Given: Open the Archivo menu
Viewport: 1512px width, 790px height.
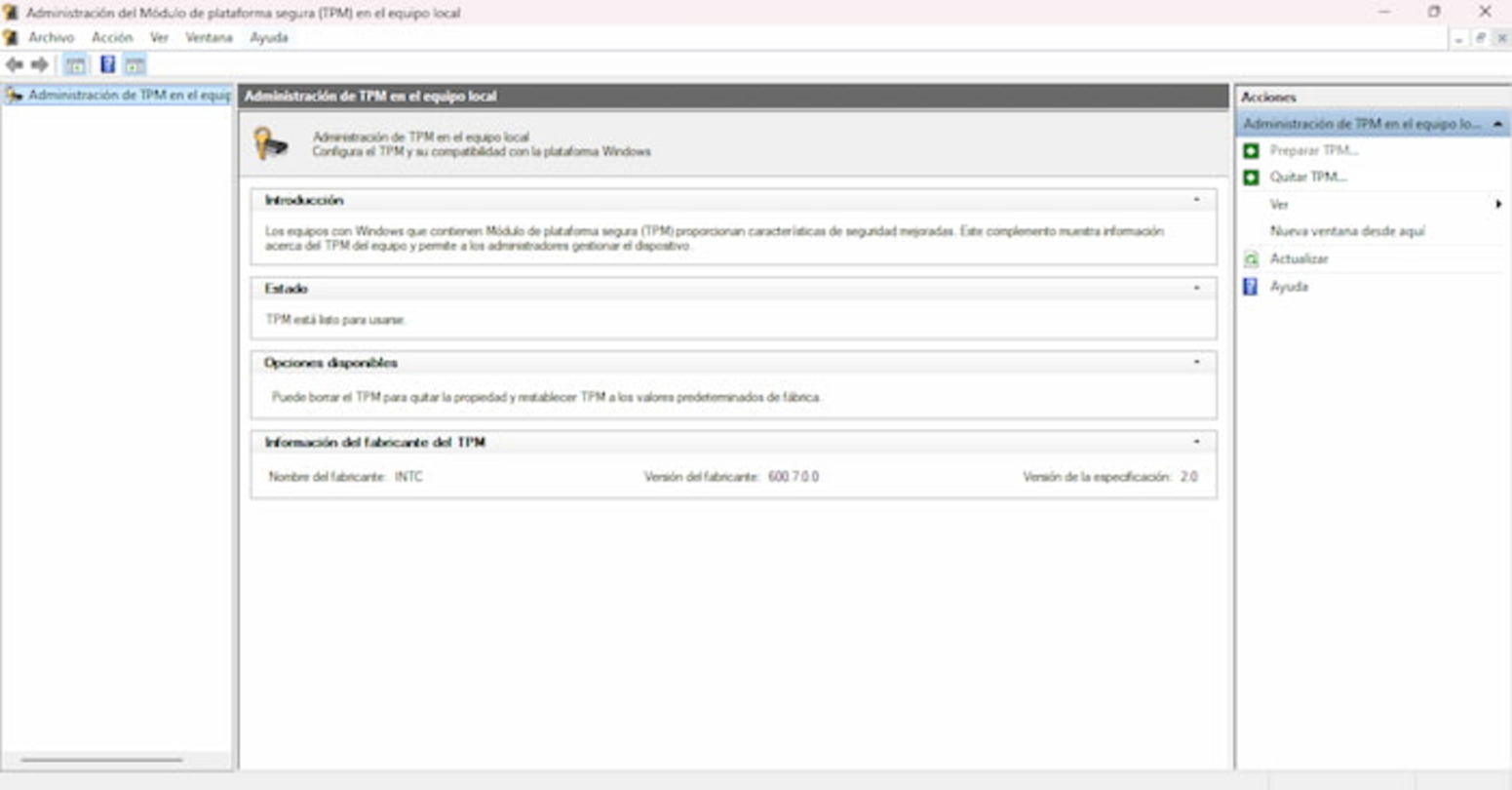Looking at the screenshot, I should (x=52, y=37).
